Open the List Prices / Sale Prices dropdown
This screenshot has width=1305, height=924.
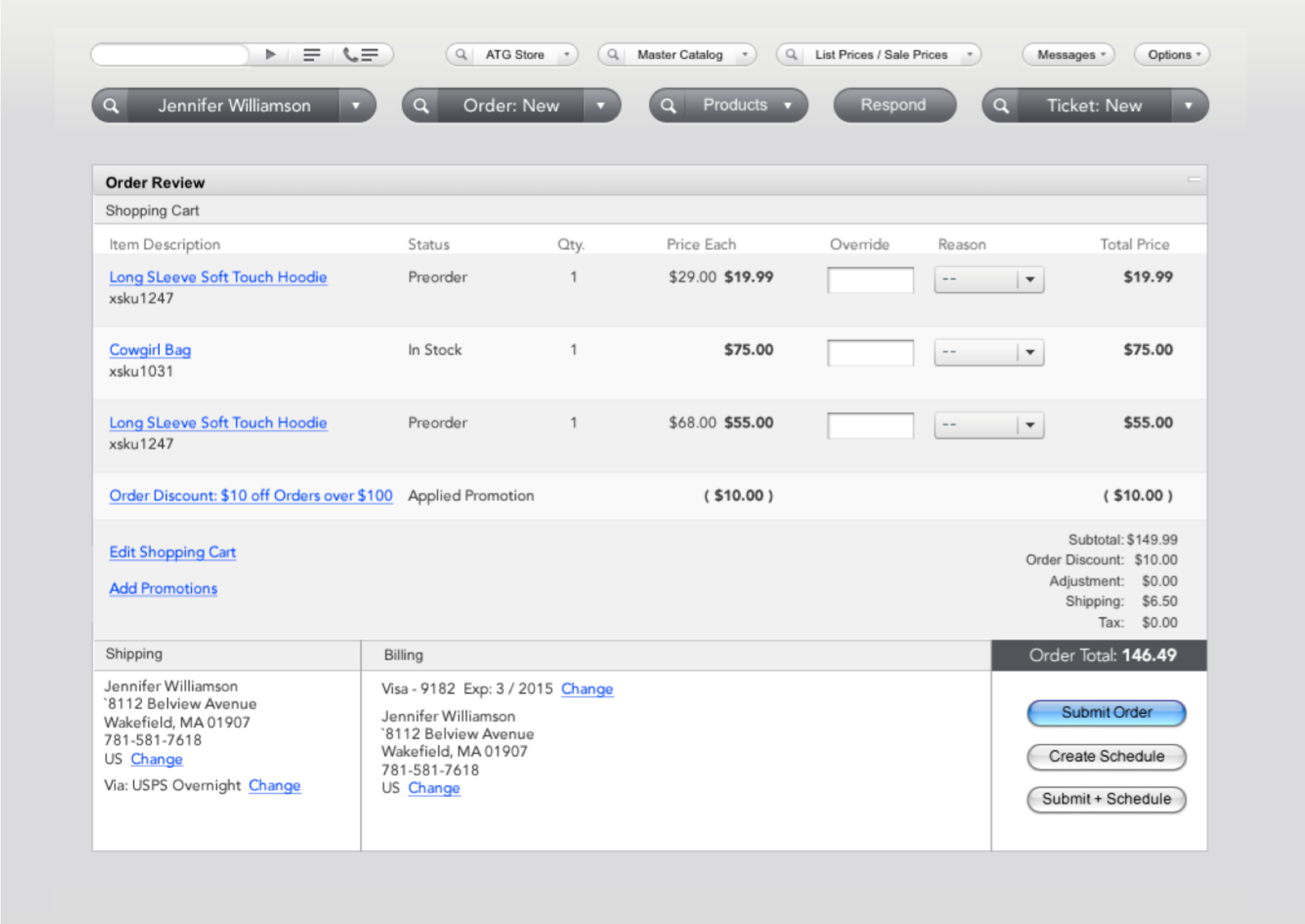(x=969, y=54)
